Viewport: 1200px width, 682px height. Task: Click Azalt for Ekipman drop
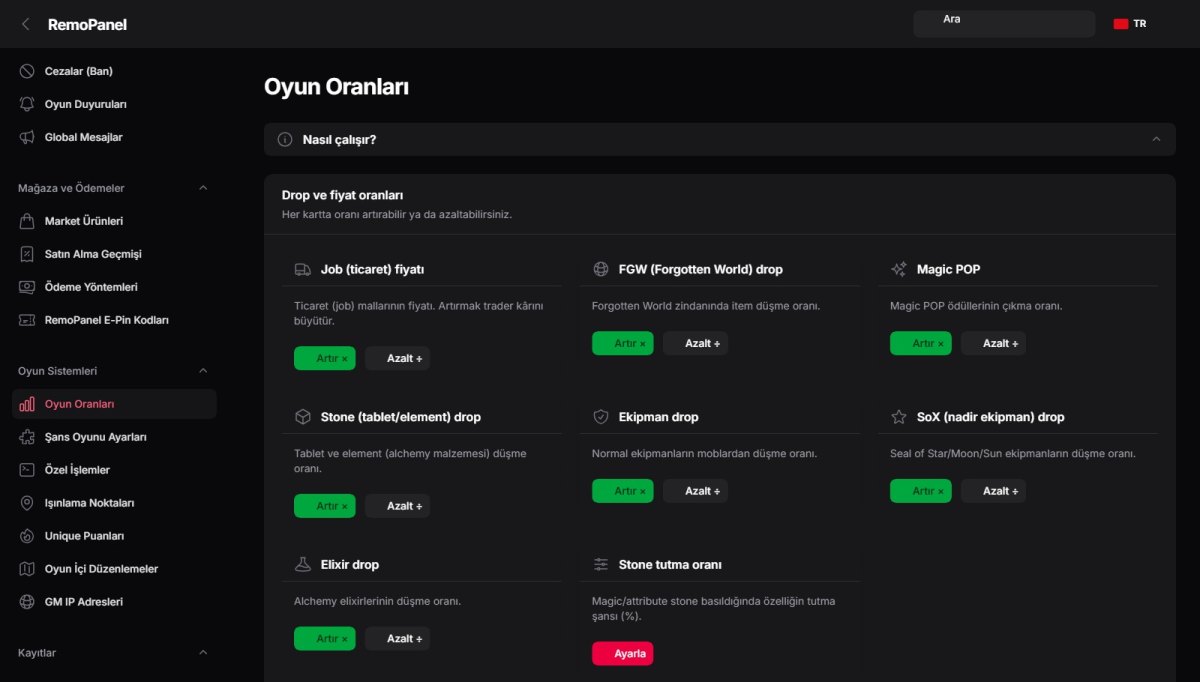(x=695, y=491)
